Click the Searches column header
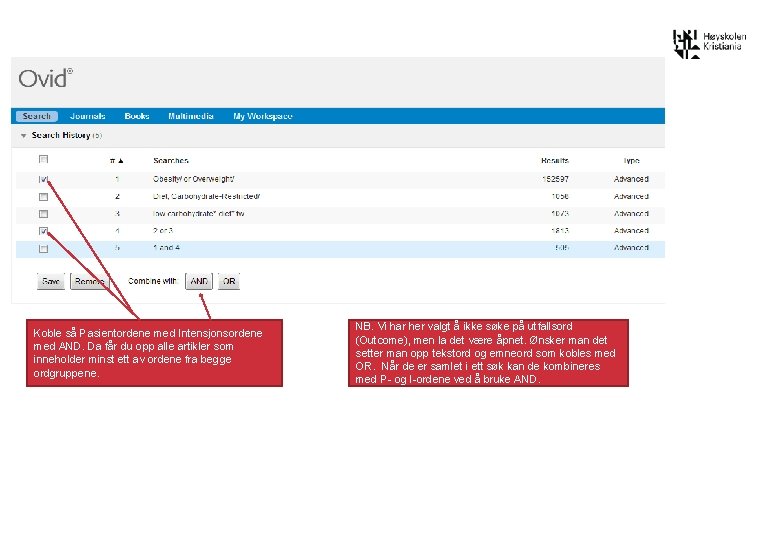 point(171,161)
